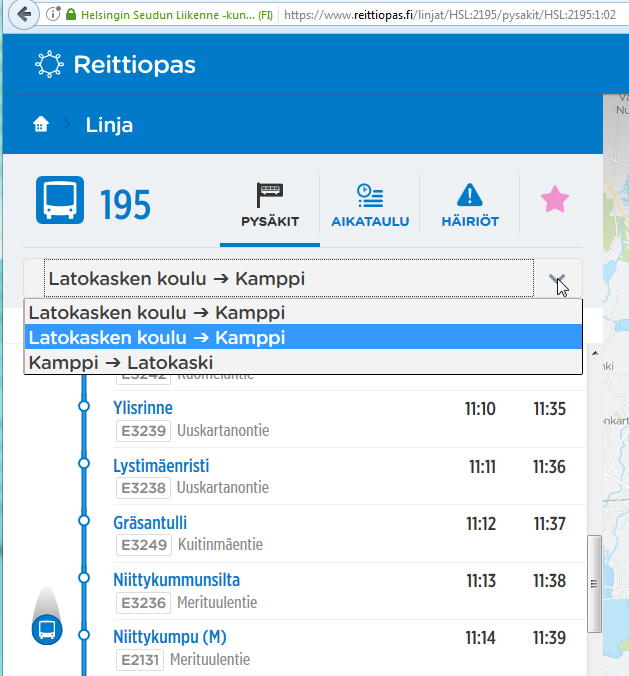Click the 11:36 departure at Lystimäenristi
629x676 pixels.
point(549,467)
